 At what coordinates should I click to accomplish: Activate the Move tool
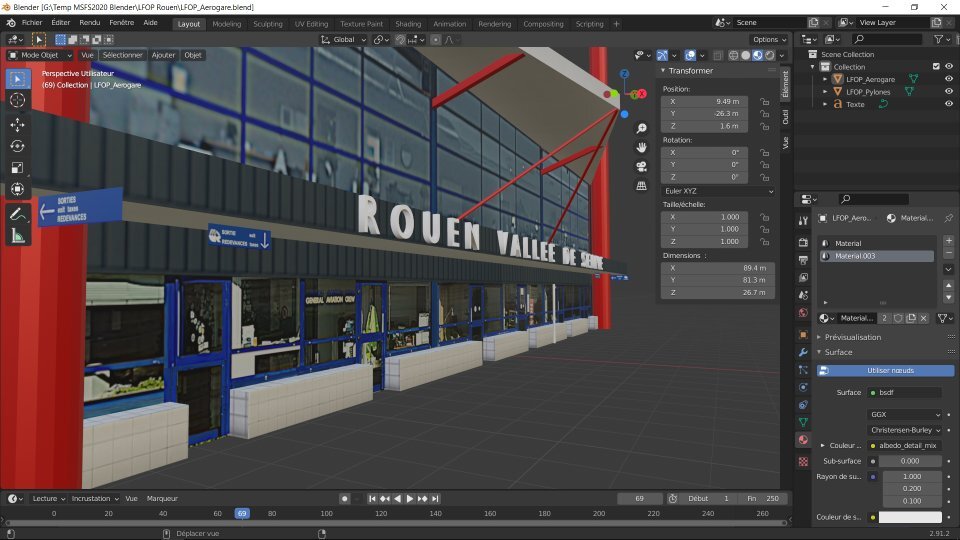coord(17,125)
